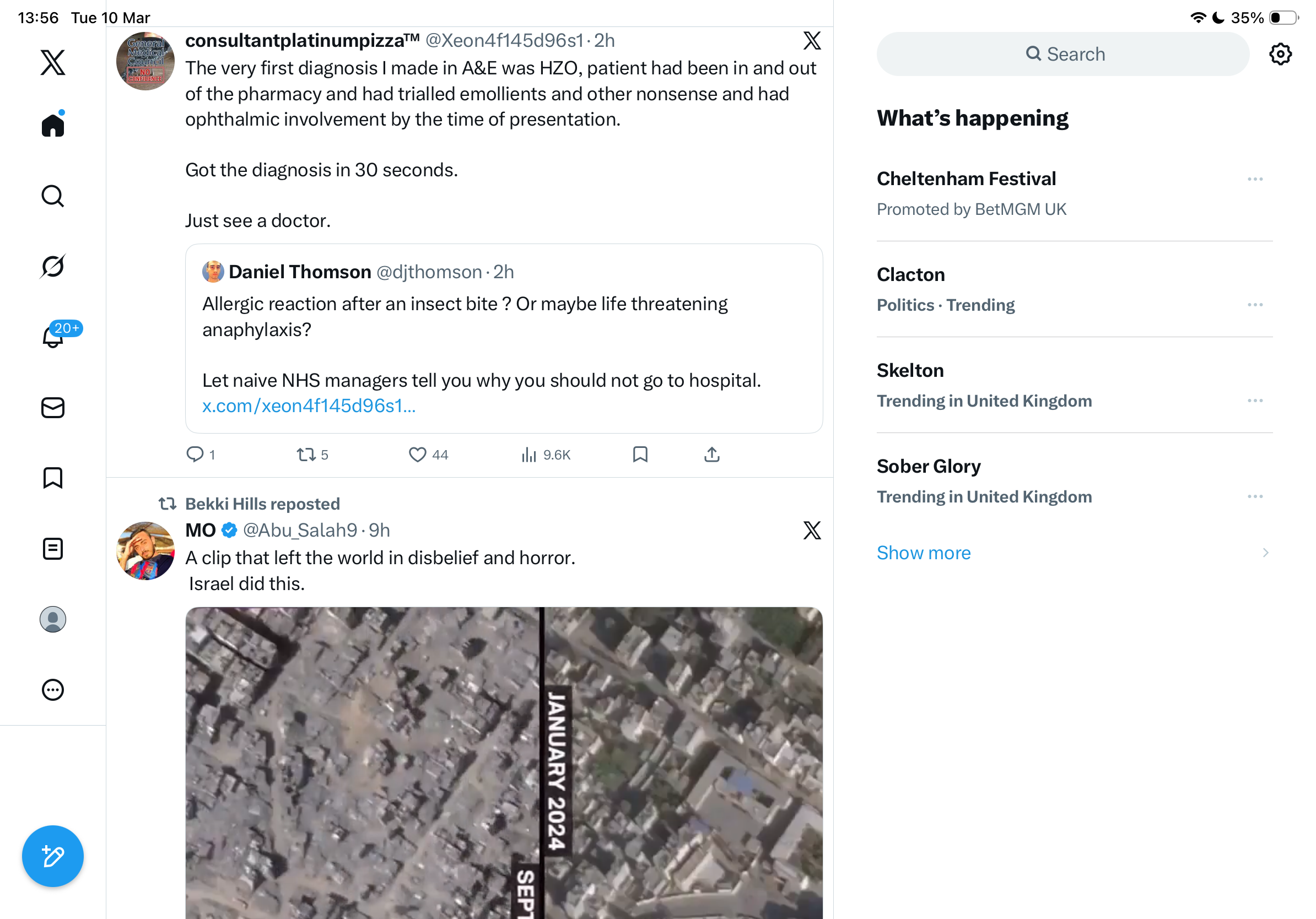
Task: Click the blue compose post button
Action: coord(53,856)
